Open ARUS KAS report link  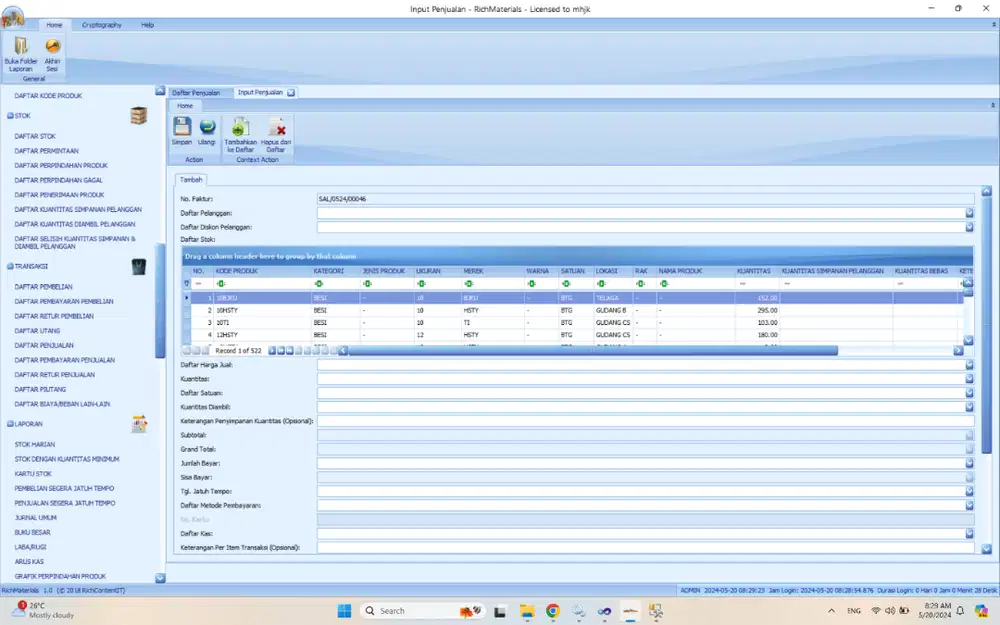(29, 562)
